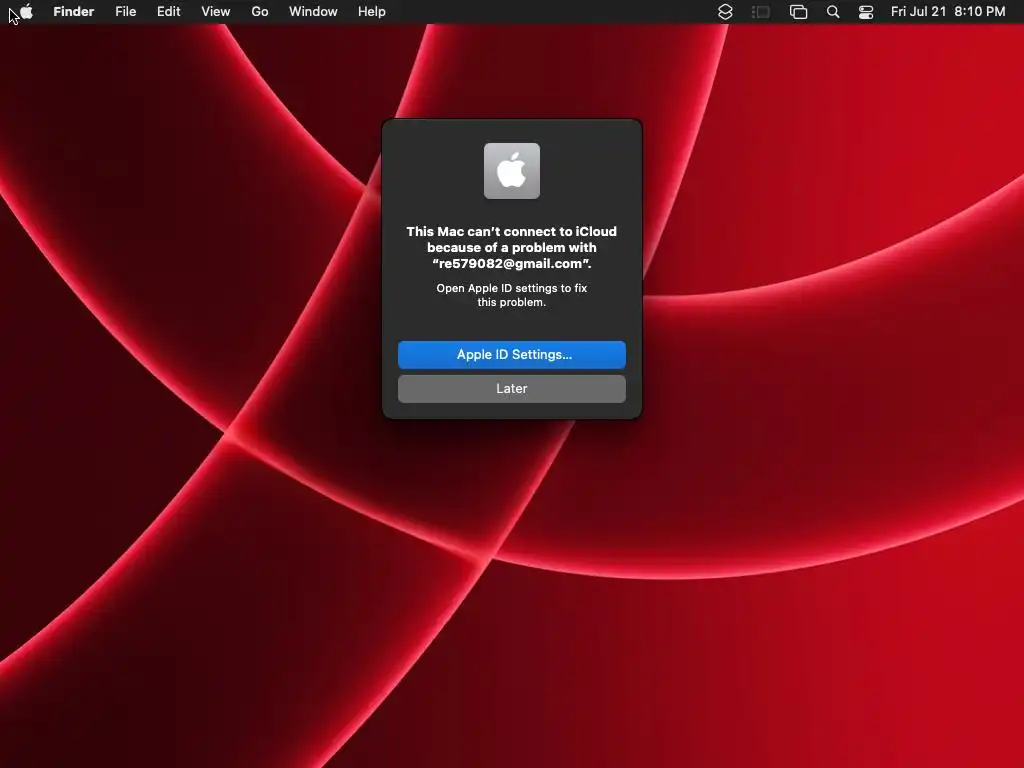The height and width of the screenshot is (768, 1024).
Task: Open Control Center icon
Action: (x=866, y=12)
